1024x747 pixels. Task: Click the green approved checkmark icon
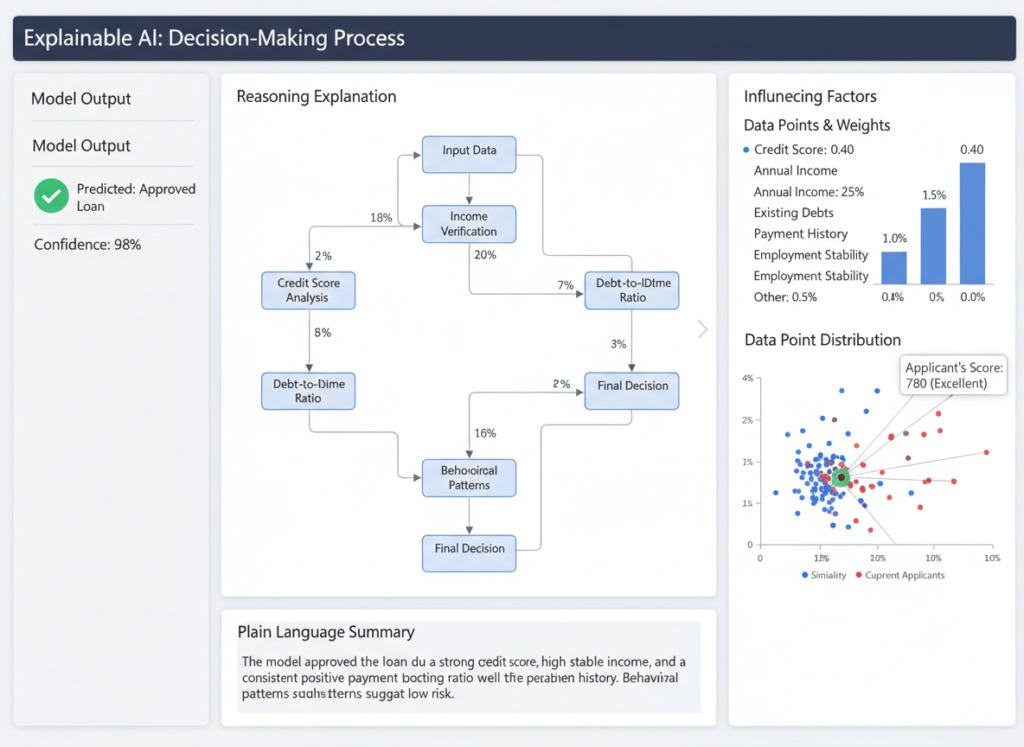51,196
